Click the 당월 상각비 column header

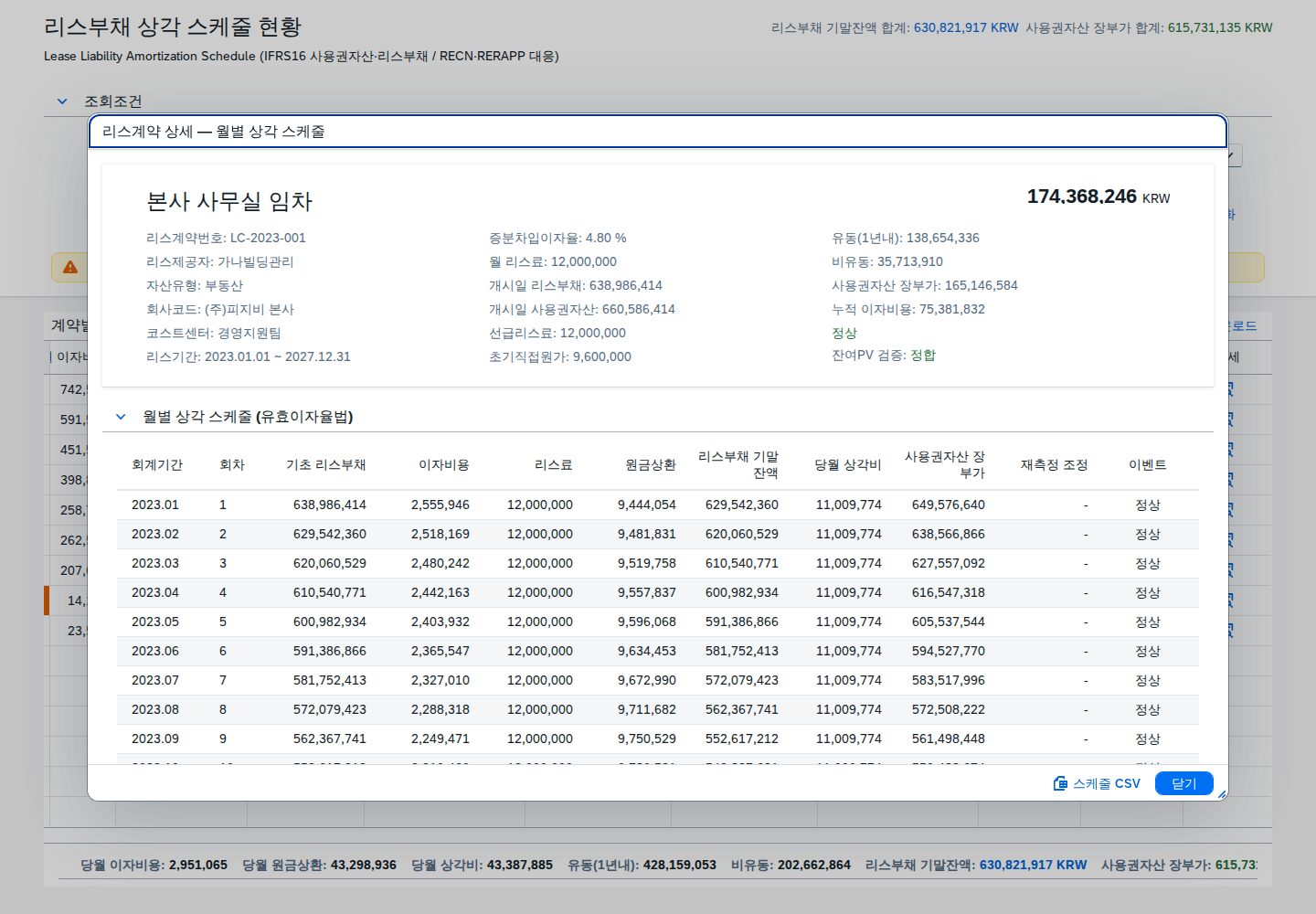[848, 464]
